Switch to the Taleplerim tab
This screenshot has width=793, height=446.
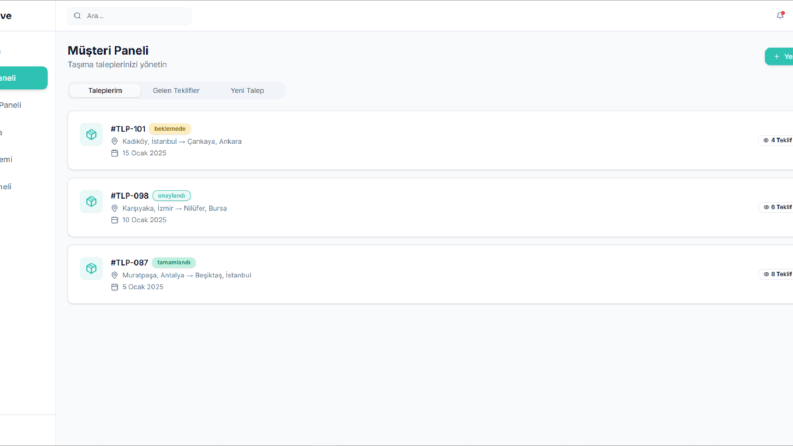tap(105, 91)
